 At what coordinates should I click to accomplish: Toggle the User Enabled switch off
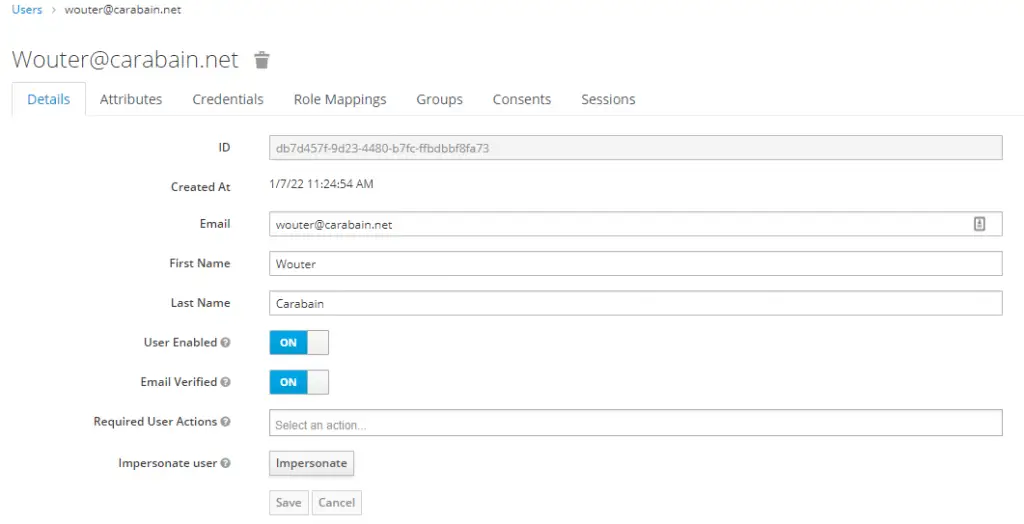(x=299, y=342)
